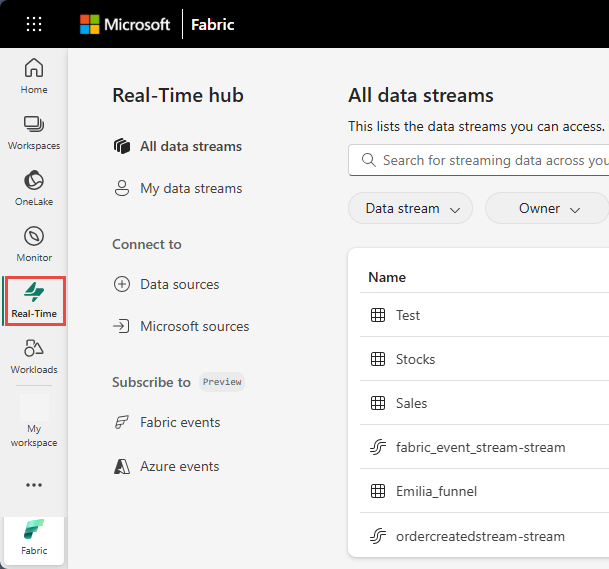
Task: Open Data sources under Connect to
Action: coord(166,284)
